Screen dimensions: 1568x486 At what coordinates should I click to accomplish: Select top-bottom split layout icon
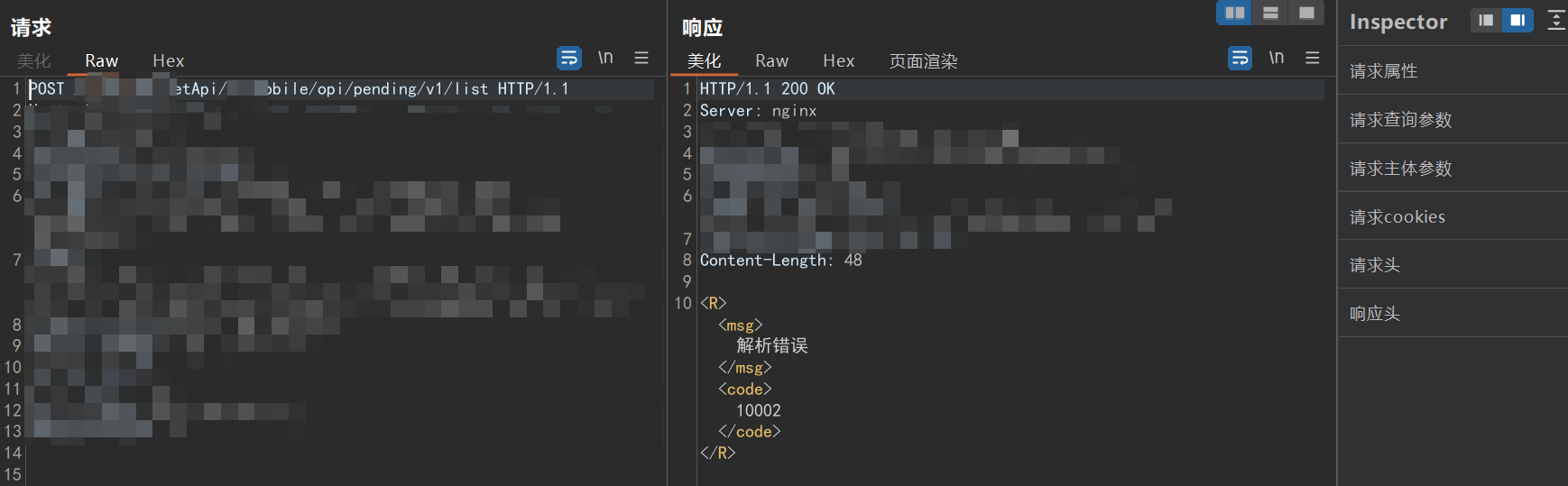point(1270,13)
